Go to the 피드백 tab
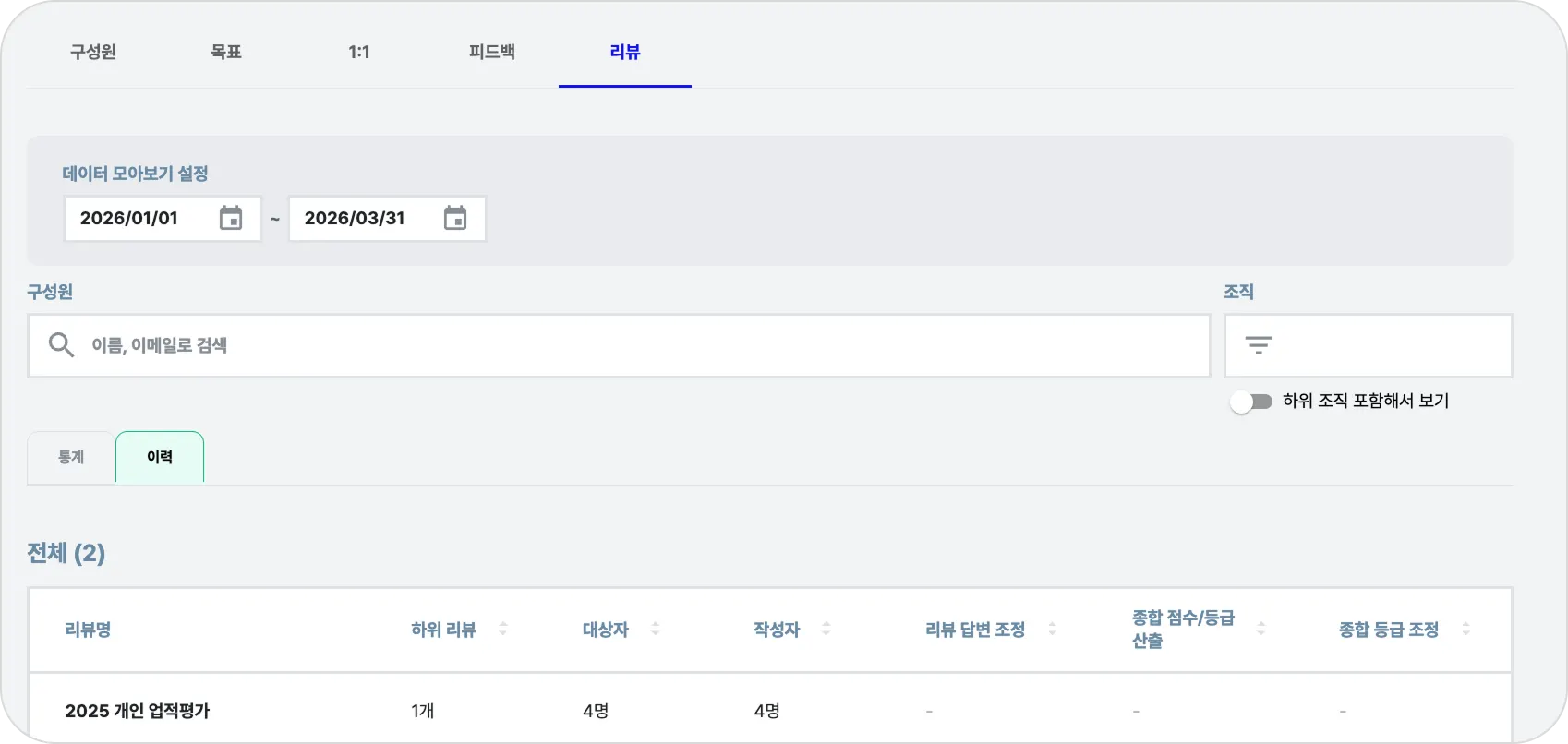The height and width of the screenshot is (744, 1568). coord(492,52)
